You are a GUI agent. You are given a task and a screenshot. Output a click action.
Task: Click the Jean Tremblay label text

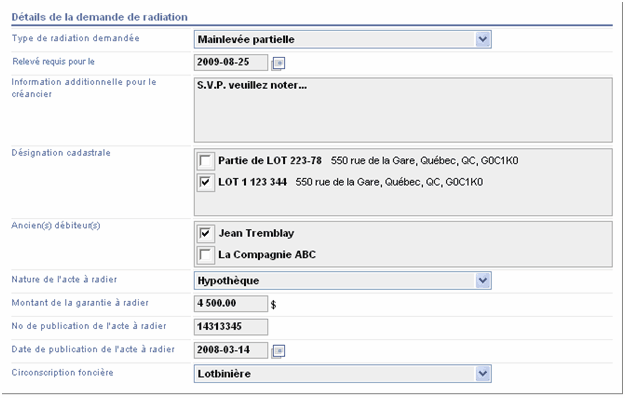(256, 233)
